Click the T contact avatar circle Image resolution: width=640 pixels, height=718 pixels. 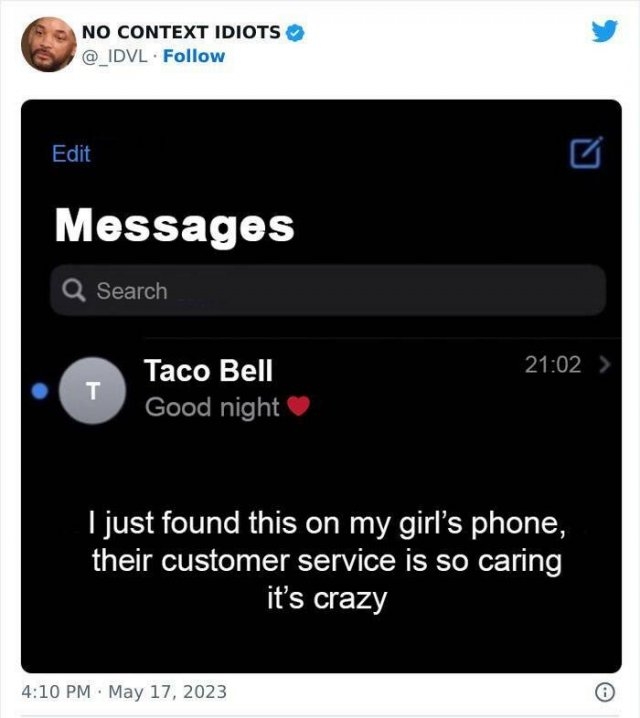point(92,391)
